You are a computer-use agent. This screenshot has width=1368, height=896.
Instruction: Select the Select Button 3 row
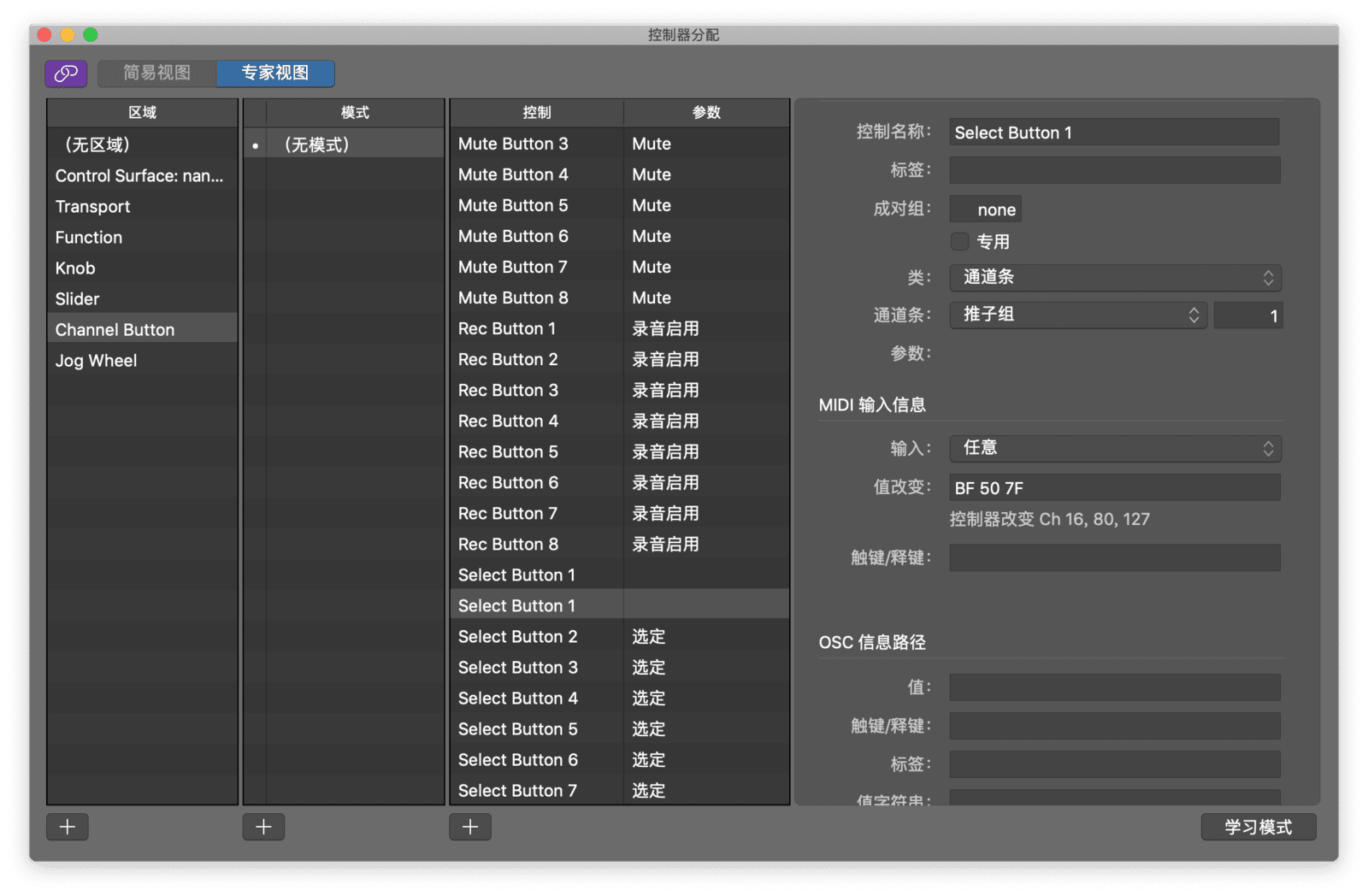pos(620,667)
